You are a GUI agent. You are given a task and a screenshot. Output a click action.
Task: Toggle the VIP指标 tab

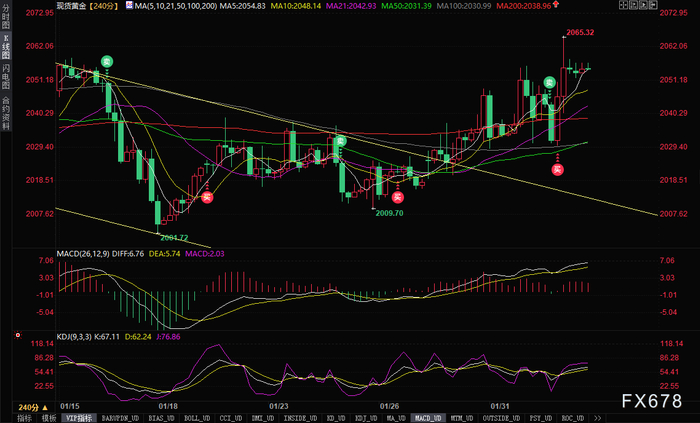pos(79,418)
